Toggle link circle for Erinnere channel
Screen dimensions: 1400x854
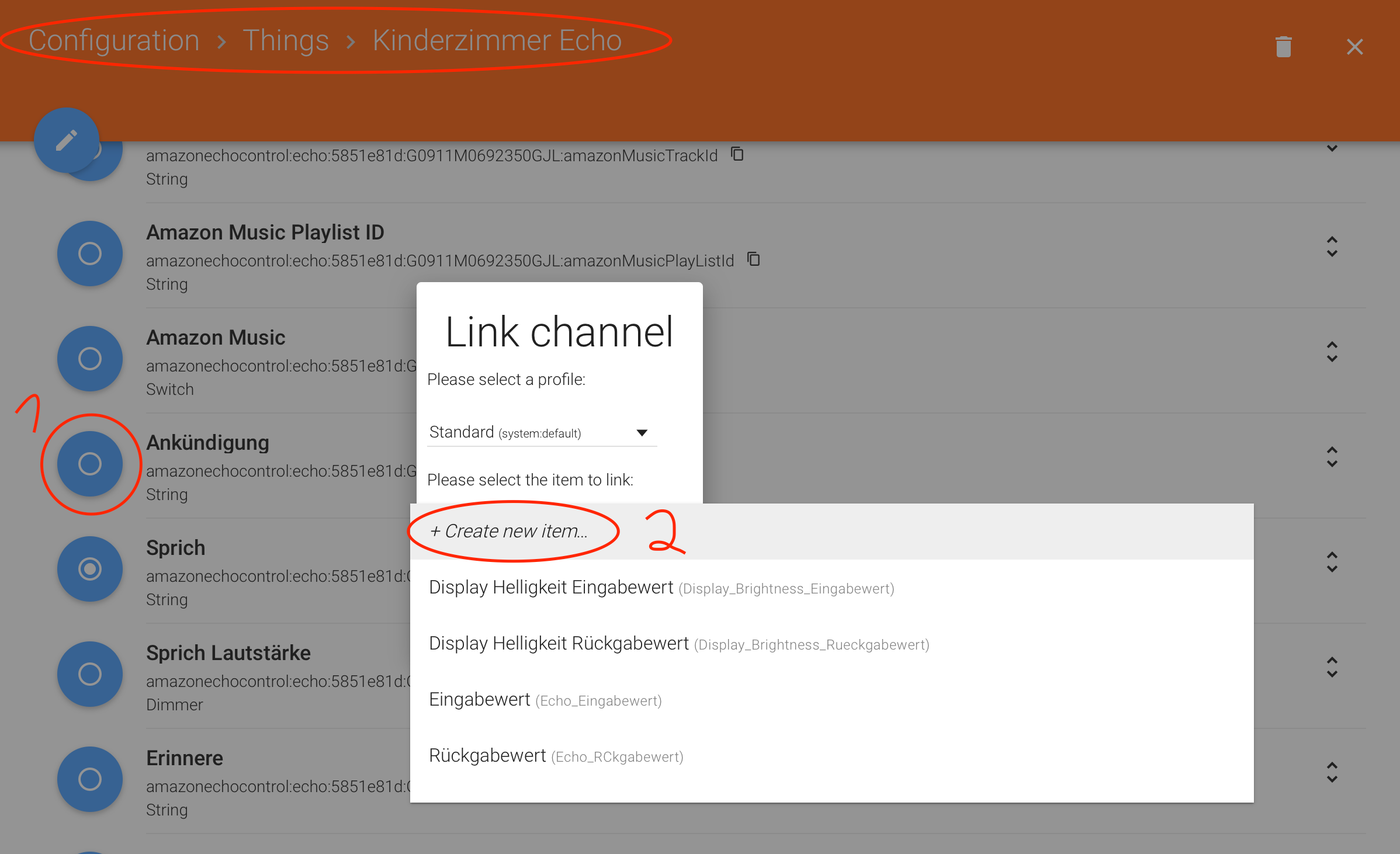tap(90, 779)
